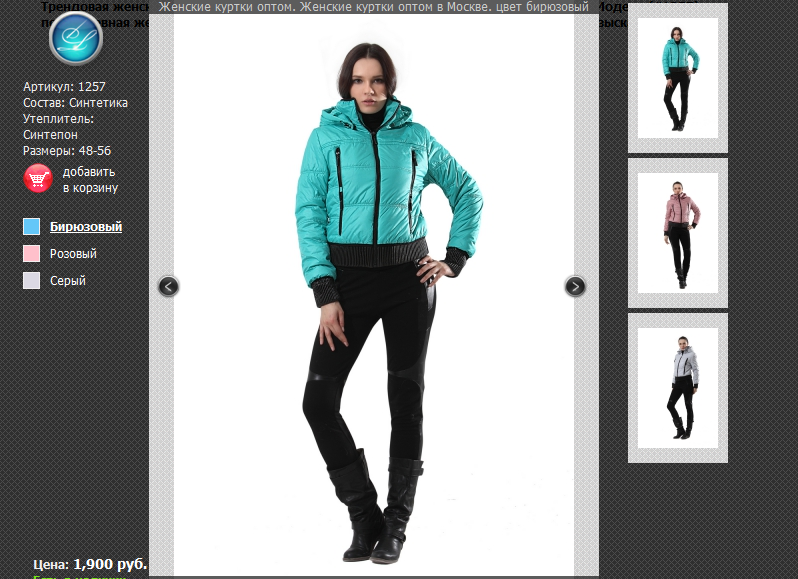The height and width of the screenshot is (579, 798).
Task: Pick the turquoise color swatch
Action: pyautogui.click(x=32, y=226)
